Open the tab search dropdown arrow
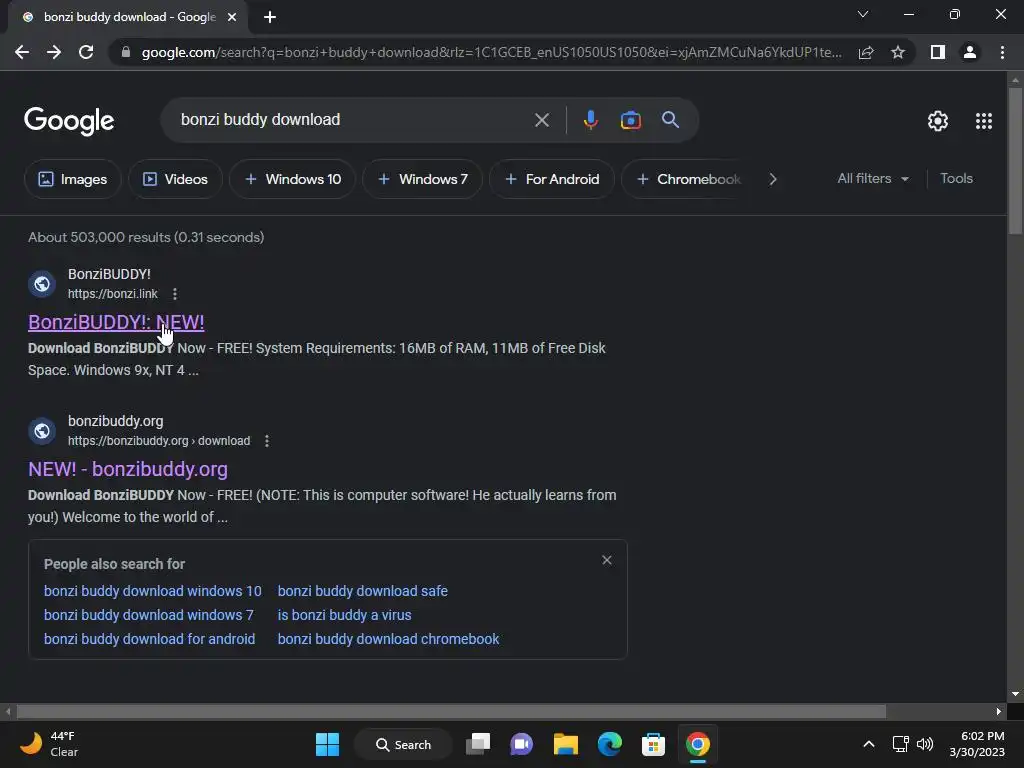This screenshot has height=768, width=1024. click(863, 14)
